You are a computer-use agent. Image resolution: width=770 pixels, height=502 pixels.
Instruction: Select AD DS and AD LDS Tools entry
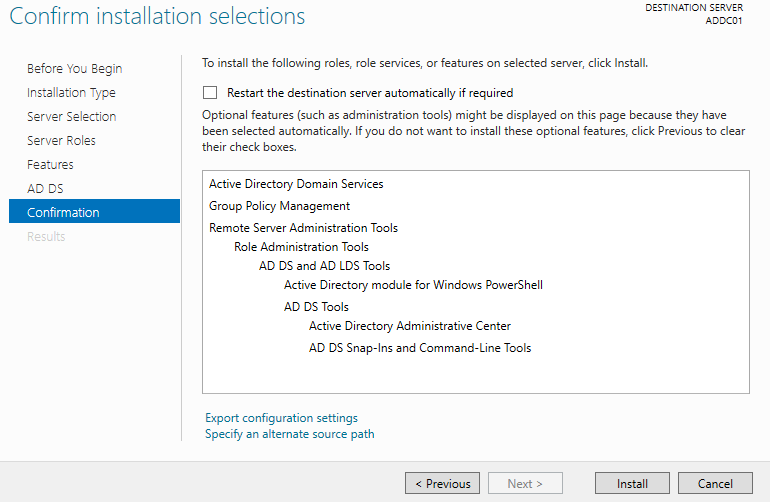click(325, 266)
